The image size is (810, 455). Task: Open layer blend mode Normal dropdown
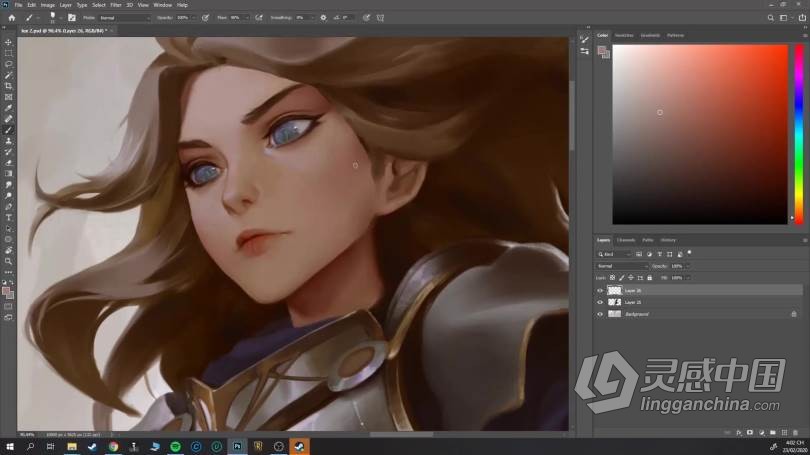point(622,266)
